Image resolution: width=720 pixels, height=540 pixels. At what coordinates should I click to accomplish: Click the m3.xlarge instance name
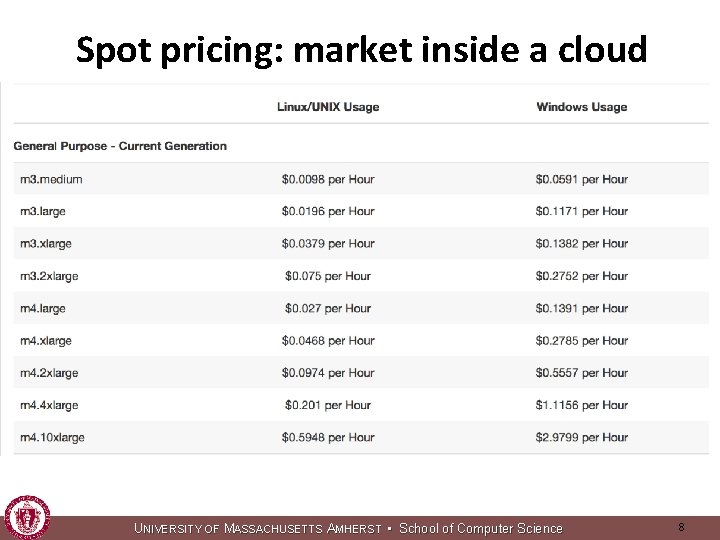click(45, 243)
